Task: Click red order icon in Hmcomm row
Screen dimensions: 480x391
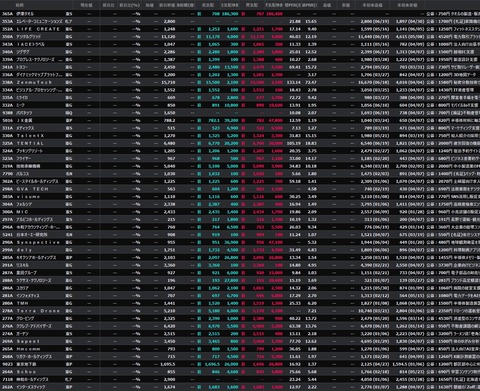Action: [243, 349]
